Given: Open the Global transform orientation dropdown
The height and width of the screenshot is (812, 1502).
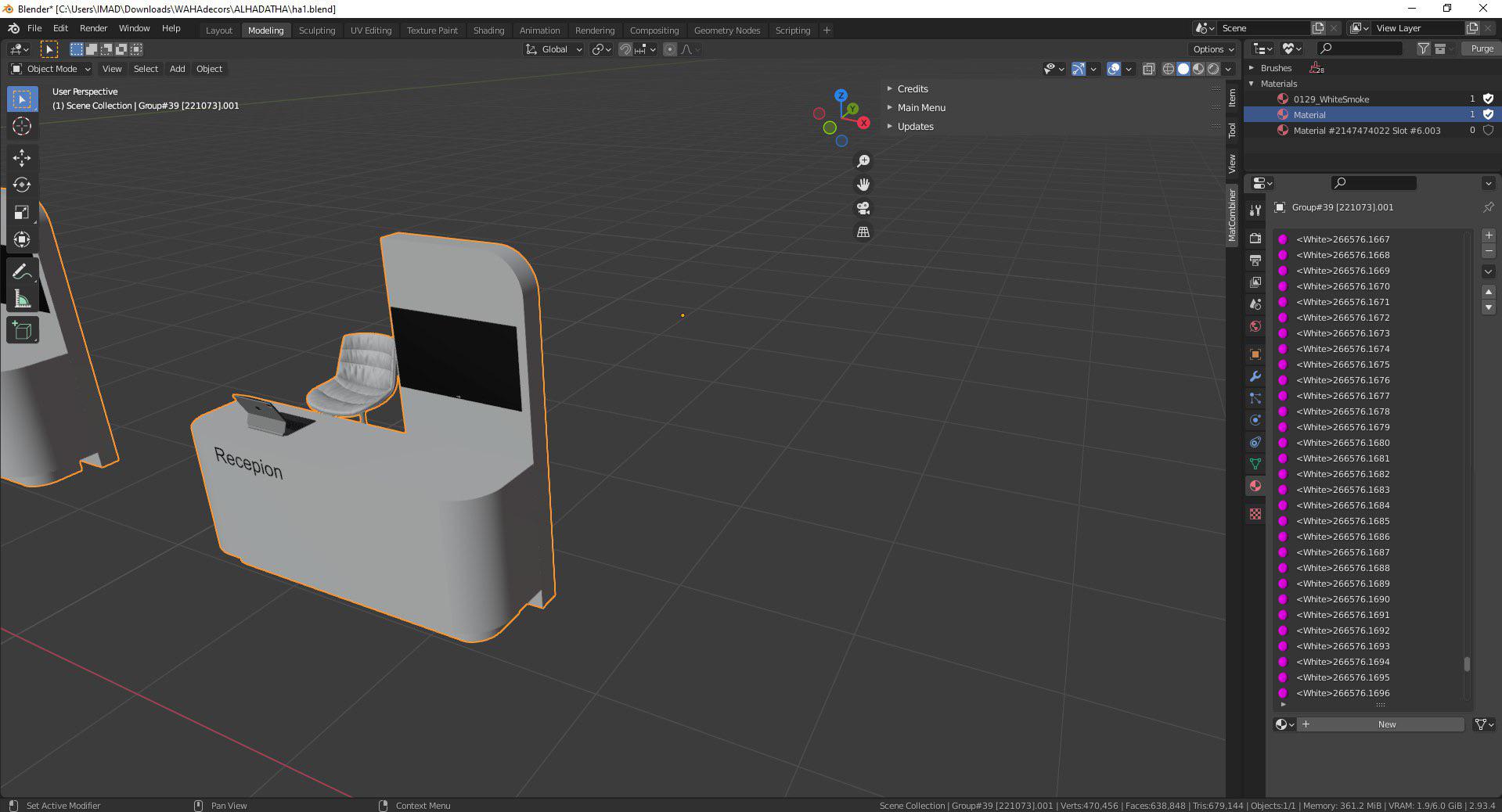Looking at the screenshot, I should click(x=553, y=49).
